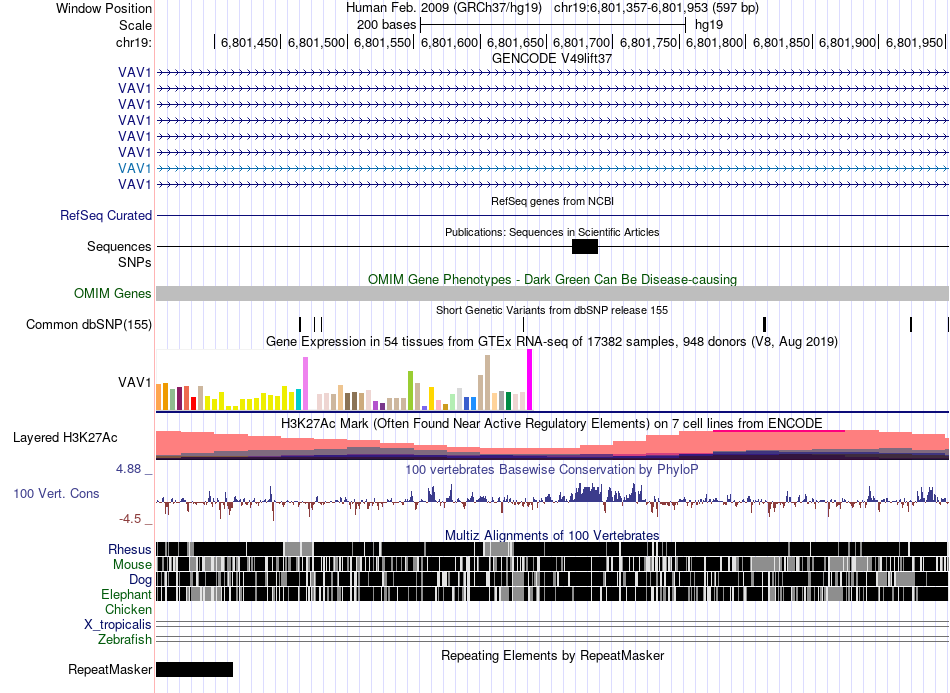Screen dimensions: 950x693
Task: Select the black RepeatMasker element block
Action: (194, 669)
